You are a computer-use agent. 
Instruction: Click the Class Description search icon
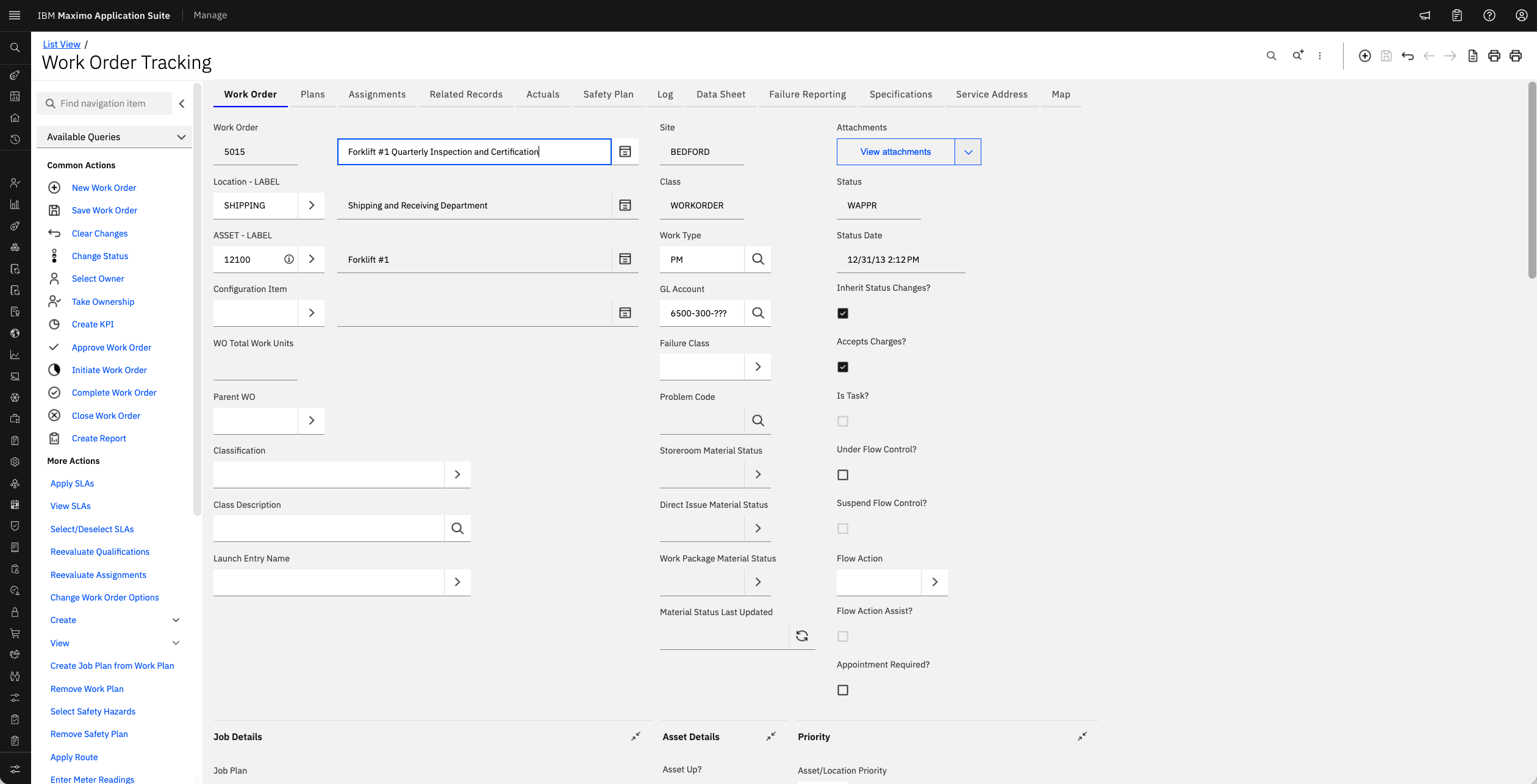pyautogui.click(x=457, y=528)
